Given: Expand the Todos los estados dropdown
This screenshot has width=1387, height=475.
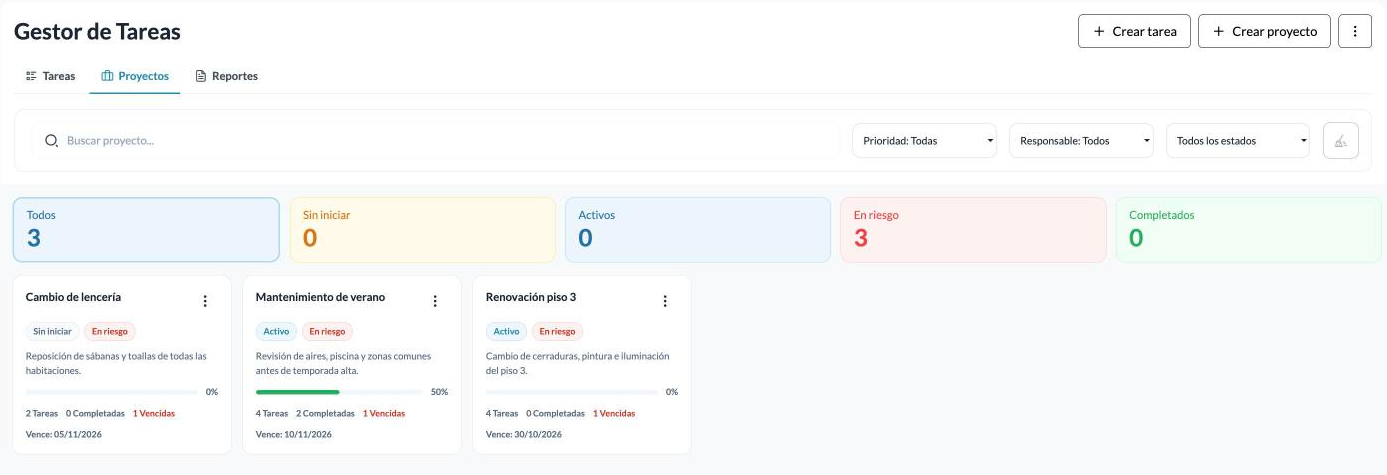Looking at the screenshot, I should click(x=1238, y=141).
